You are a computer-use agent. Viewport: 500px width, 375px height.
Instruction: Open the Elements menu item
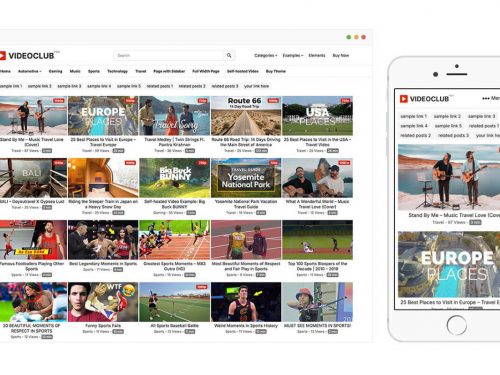(317, 55)
